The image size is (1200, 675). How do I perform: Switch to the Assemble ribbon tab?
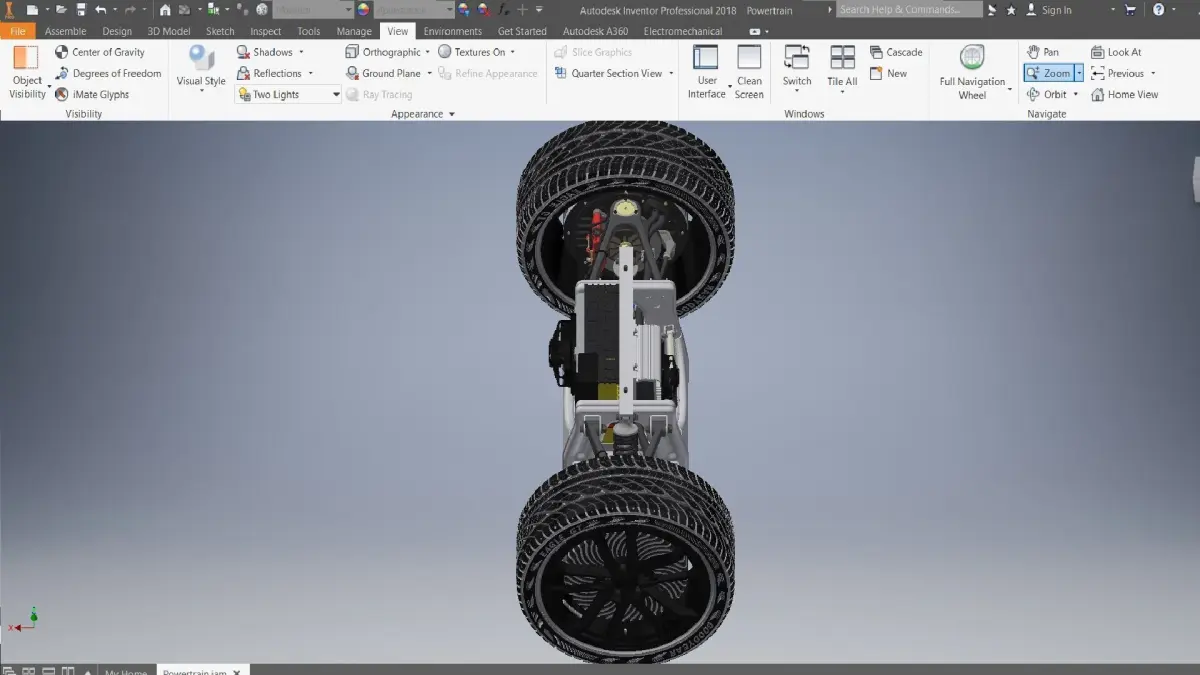click(65, 31)
